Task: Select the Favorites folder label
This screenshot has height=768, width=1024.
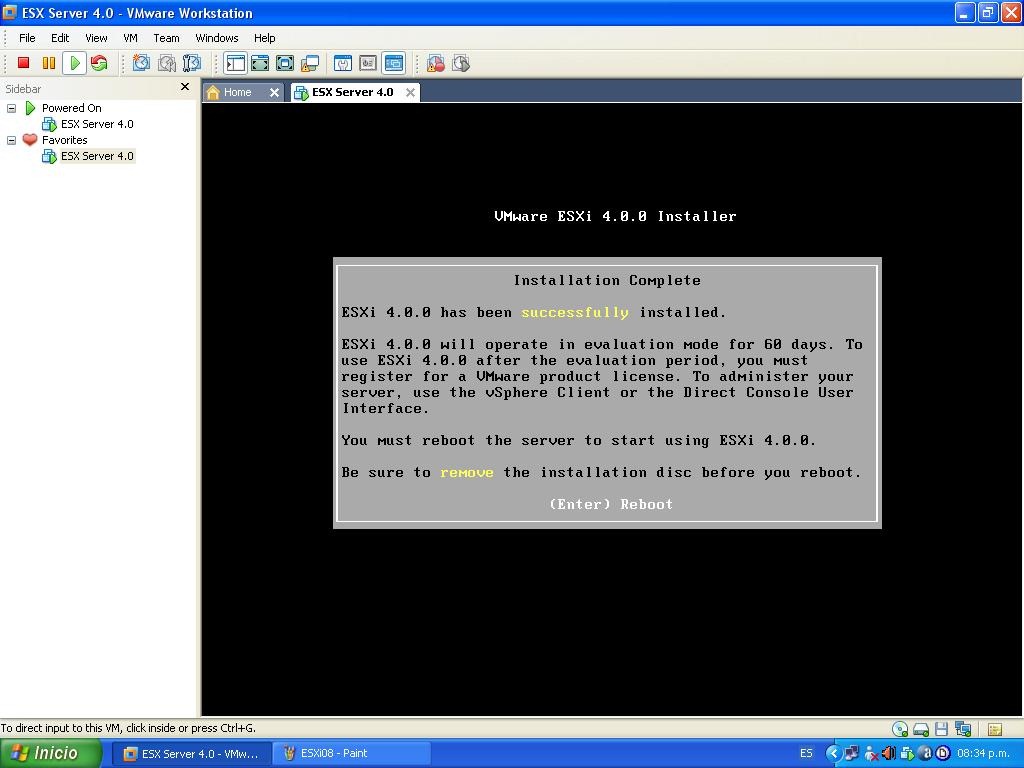Action: pos(64,140)
